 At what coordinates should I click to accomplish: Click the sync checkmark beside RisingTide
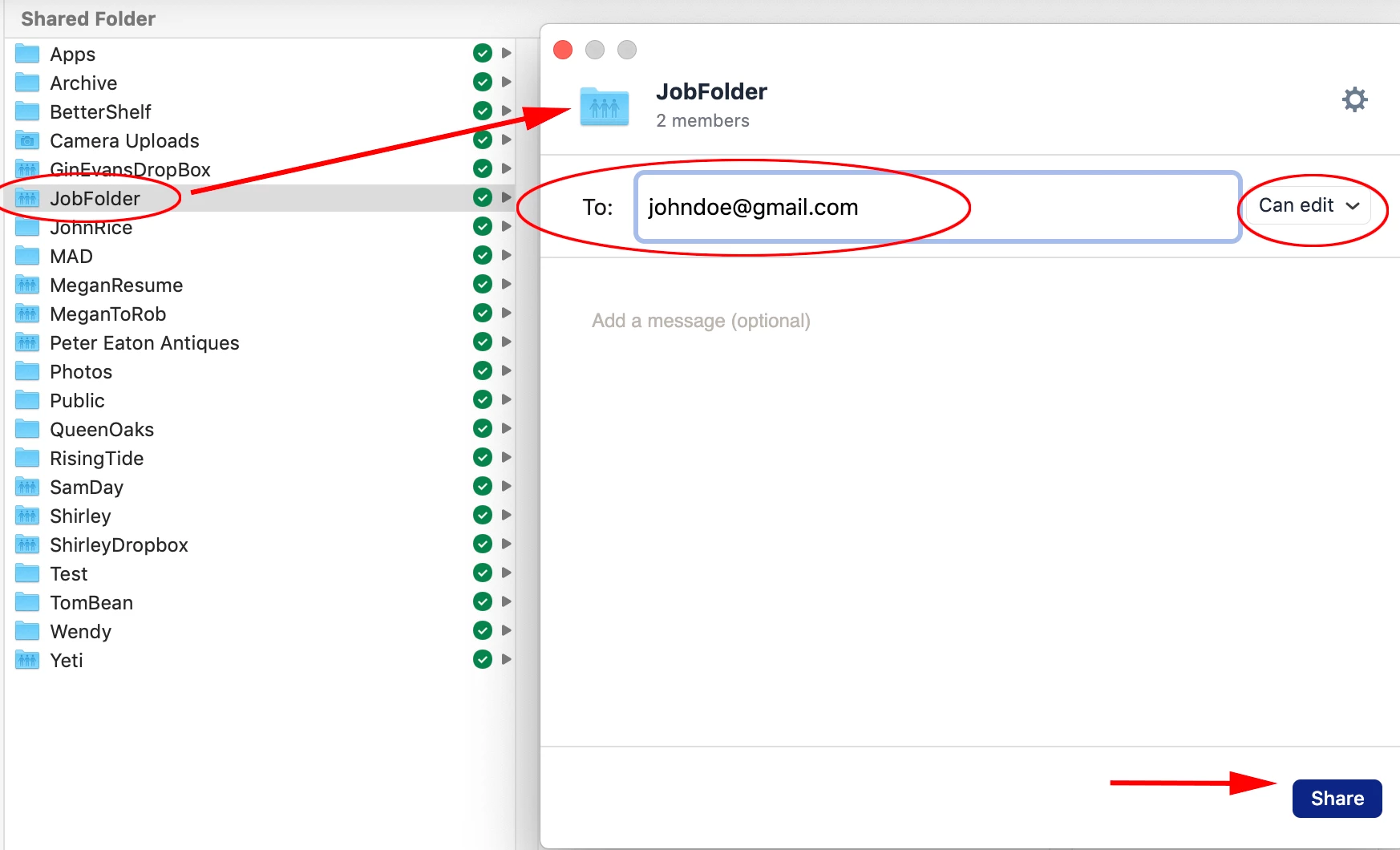[483, 457]
